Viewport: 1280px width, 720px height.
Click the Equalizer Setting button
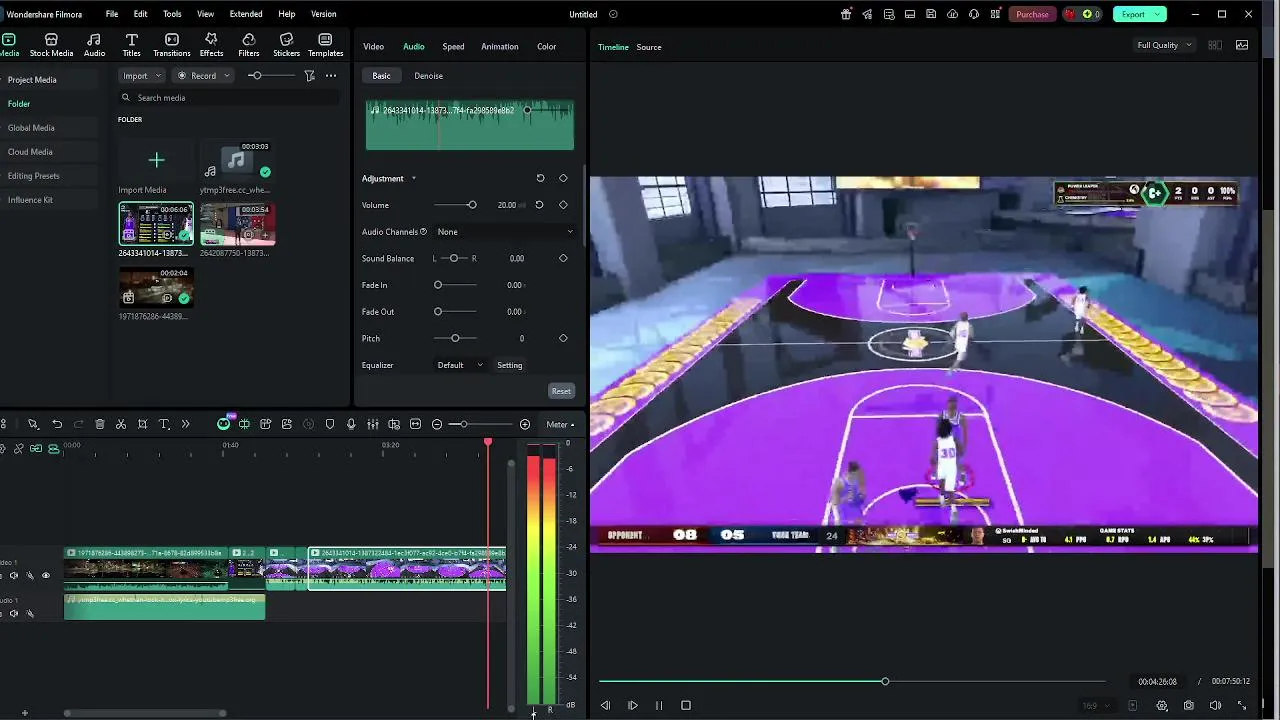pos(510,365)
